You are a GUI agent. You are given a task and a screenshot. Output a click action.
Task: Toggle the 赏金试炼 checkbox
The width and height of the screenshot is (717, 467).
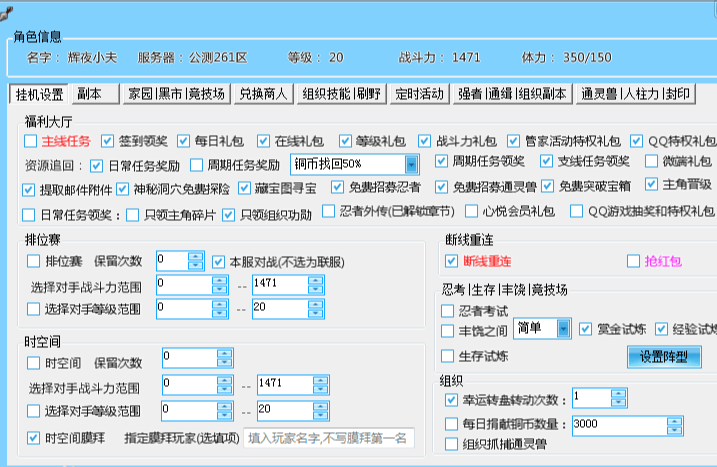click(585, 329)
